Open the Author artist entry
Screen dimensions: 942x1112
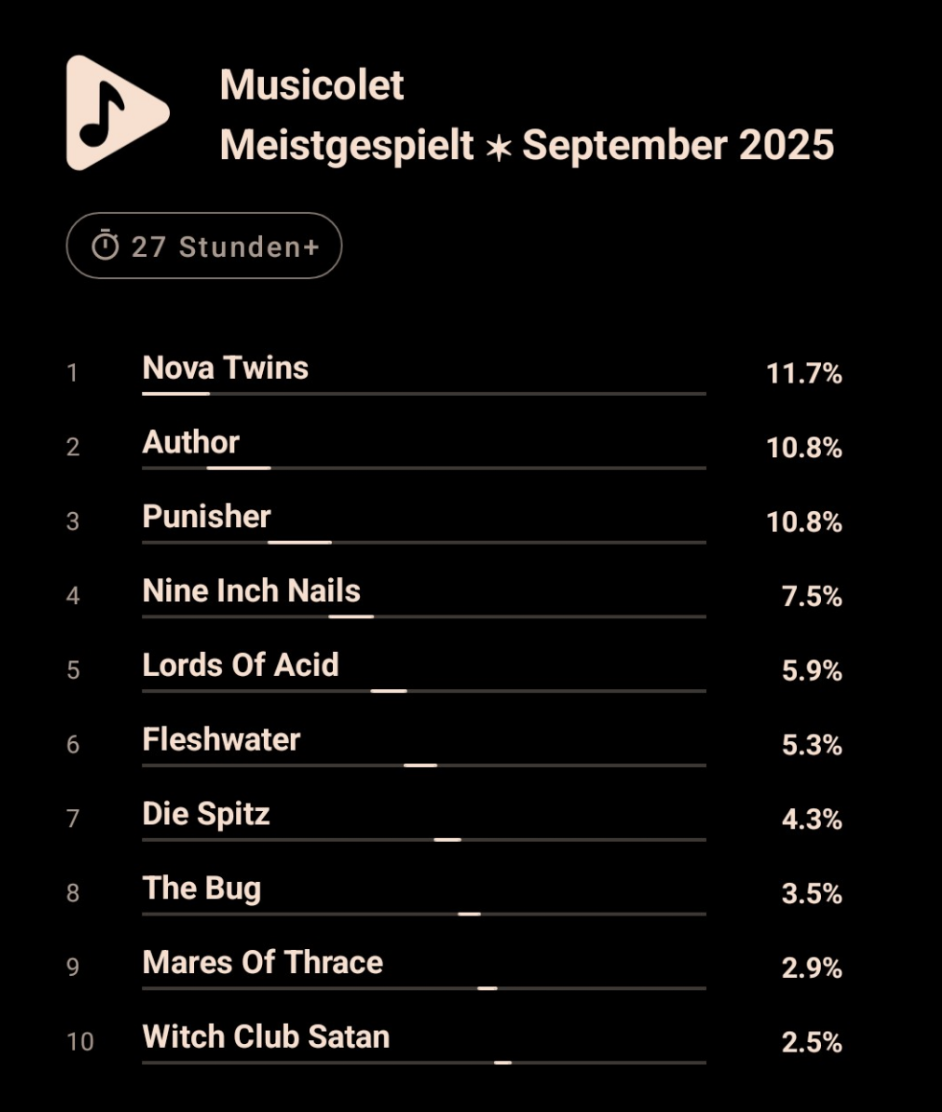pos(191,442)
